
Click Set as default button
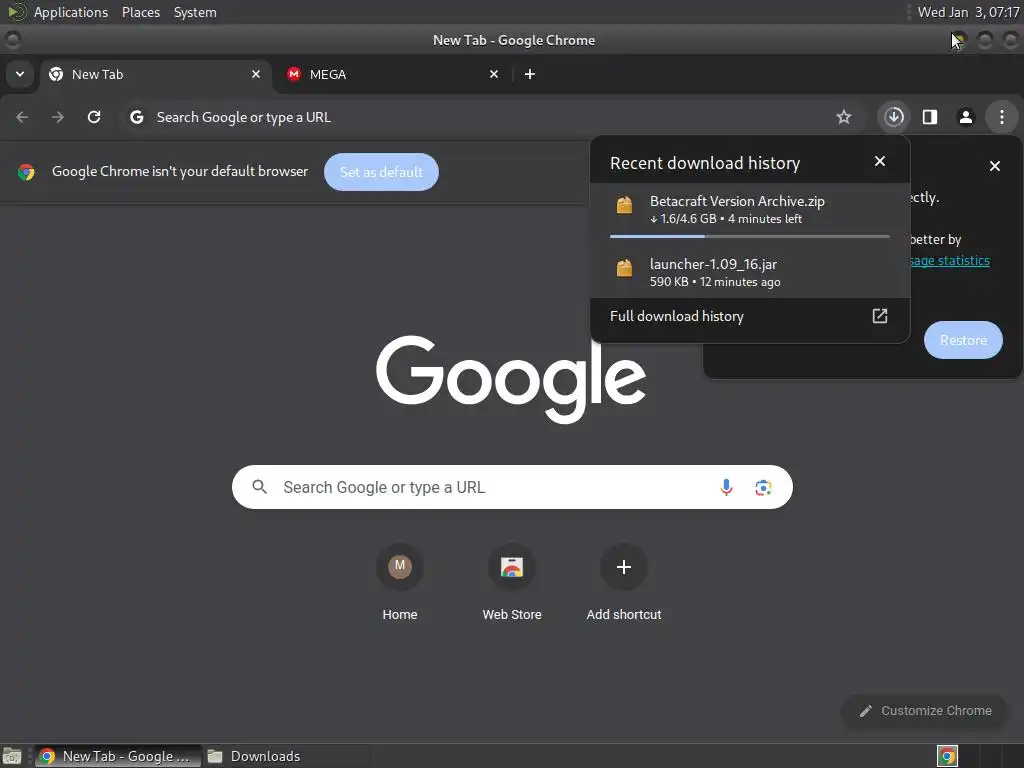point(381,172)
